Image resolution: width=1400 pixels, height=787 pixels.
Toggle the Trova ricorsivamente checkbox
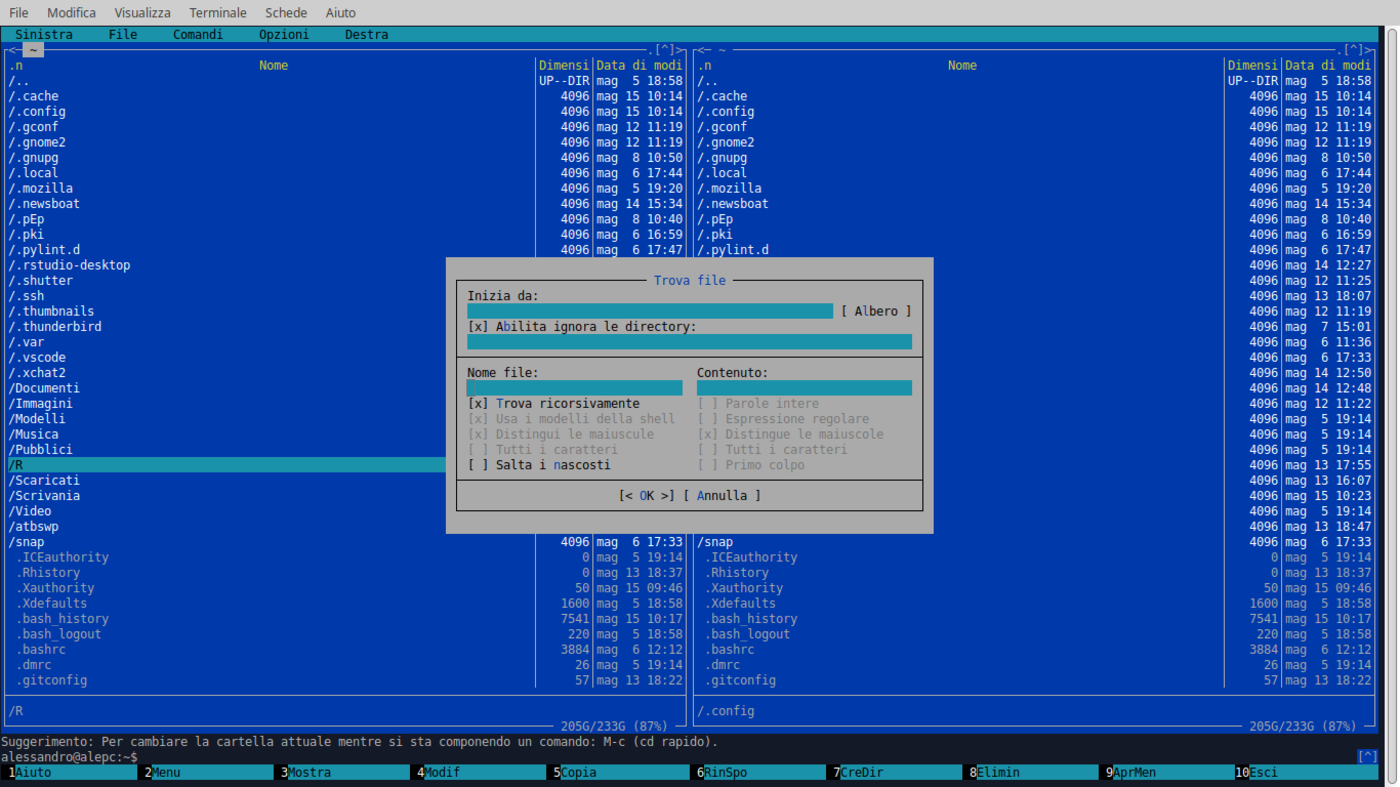click(x=478, y=404)
